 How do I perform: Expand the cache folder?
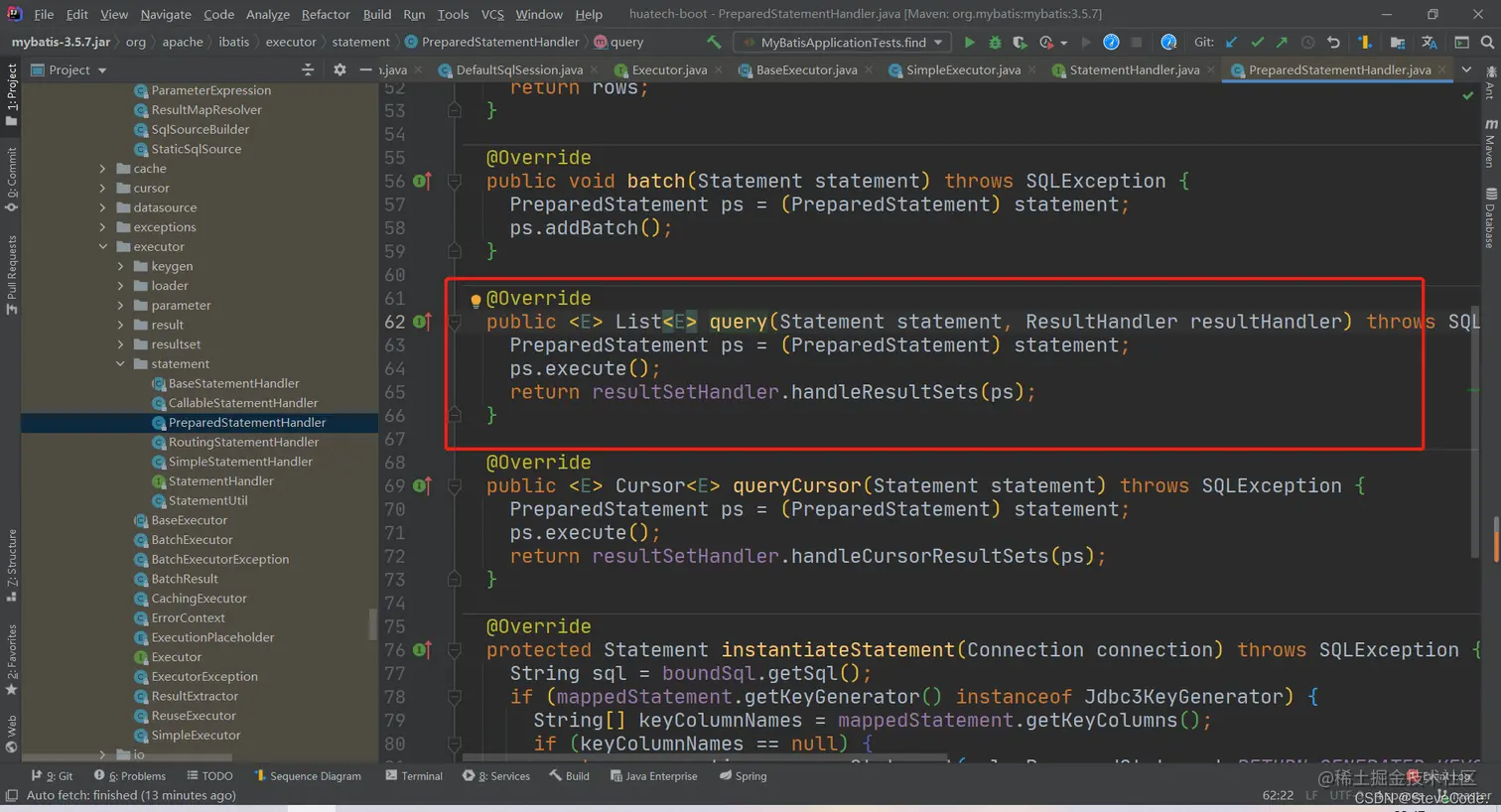point(102,169)
